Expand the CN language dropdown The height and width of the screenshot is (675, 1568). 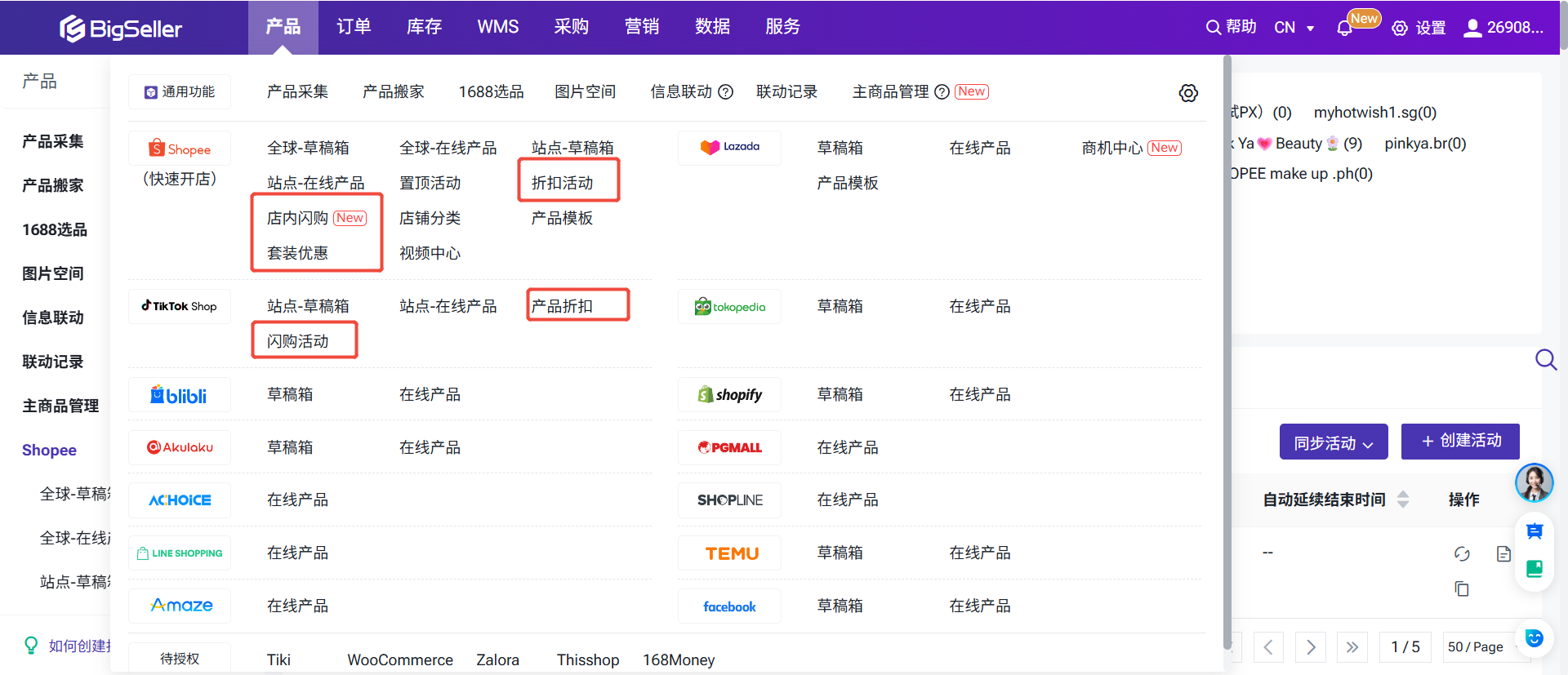[x=1294, y=28]
